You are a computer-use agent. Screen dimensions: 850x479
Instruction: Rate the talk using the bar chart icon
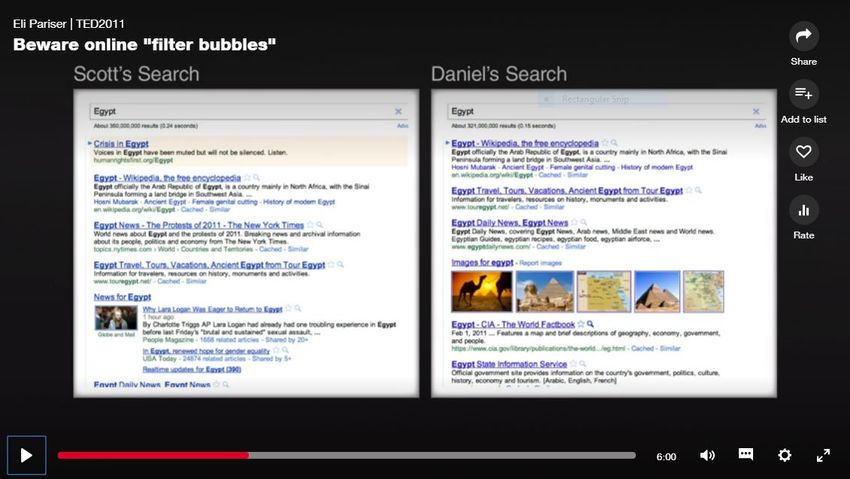coord(803,210)
